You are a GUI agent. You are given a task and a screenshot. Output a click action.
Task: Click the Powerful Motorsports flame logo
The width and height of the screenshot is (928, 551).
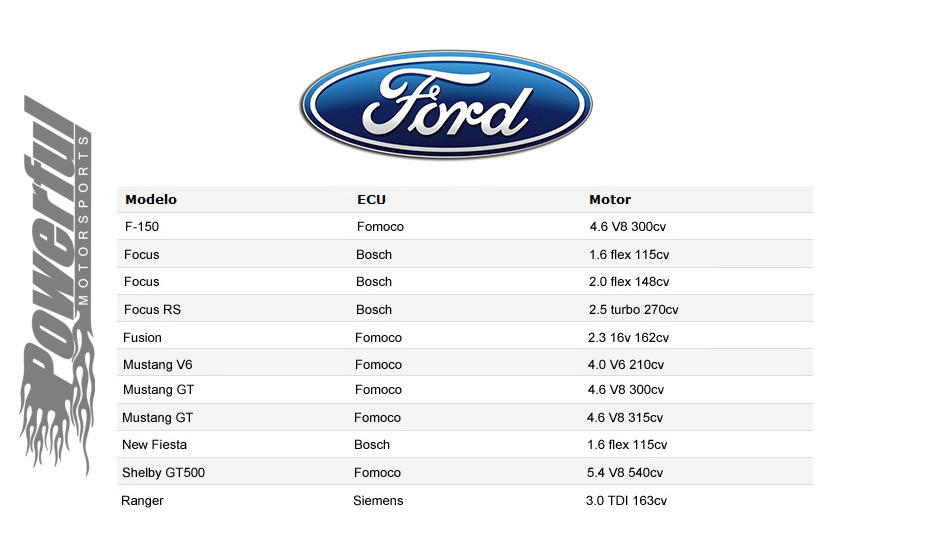click(x=56, y=285)
